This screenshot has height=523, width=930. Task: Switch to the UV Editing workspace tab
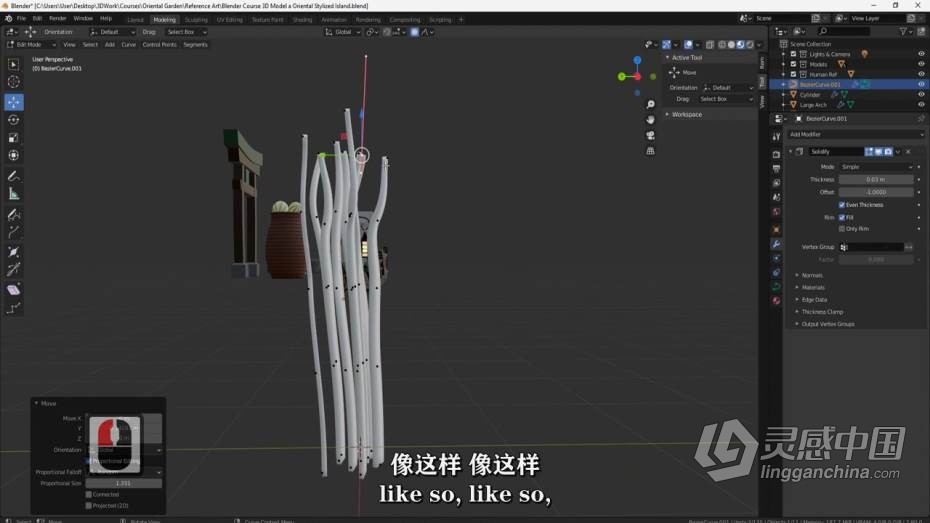(x=230, y=20)
